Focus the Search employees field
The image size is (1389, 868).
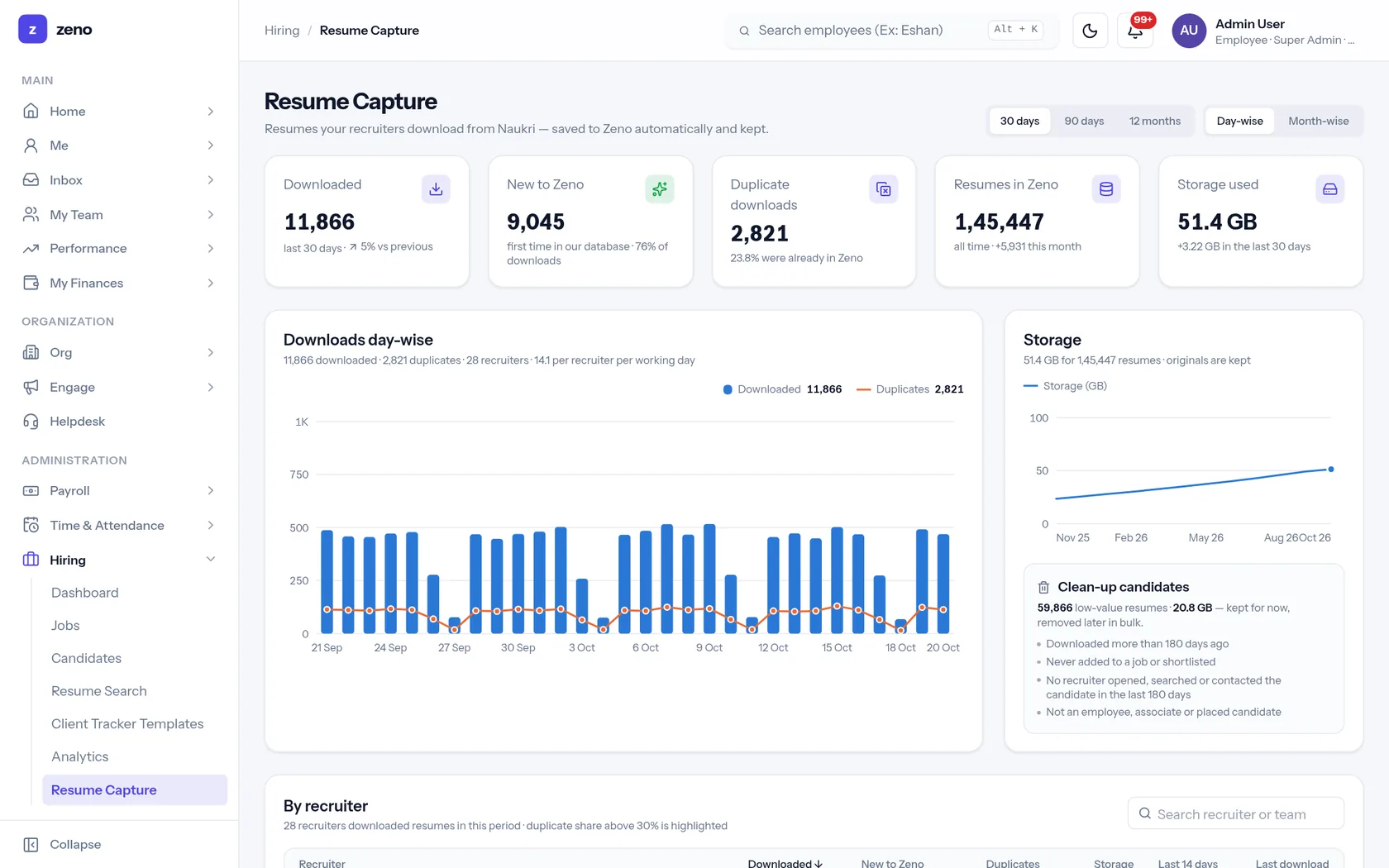(x=892, y=31)
